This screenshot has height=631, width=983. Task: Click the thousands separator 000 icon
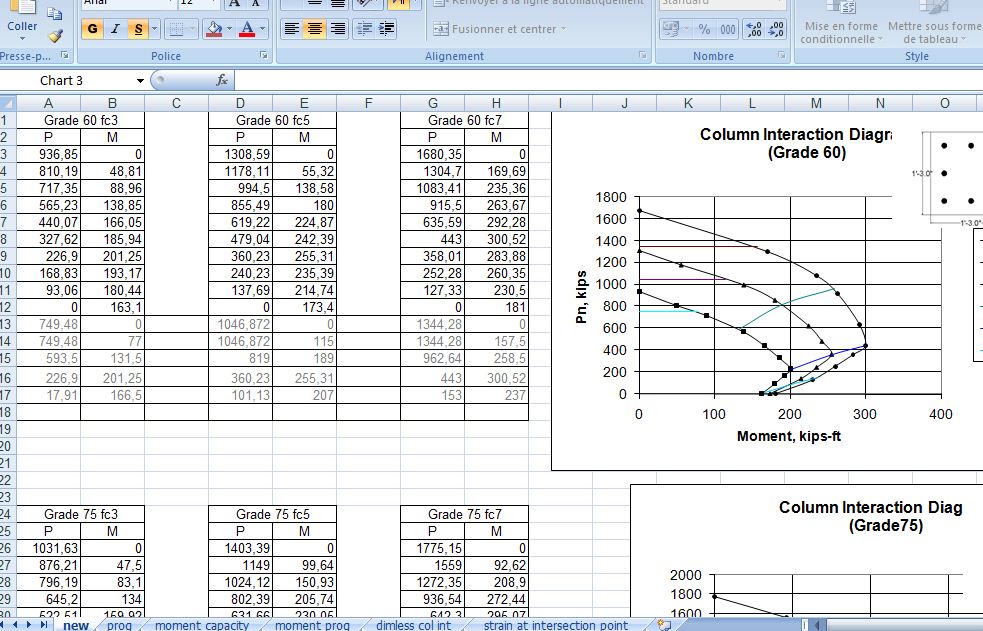(x=728, y=27)
